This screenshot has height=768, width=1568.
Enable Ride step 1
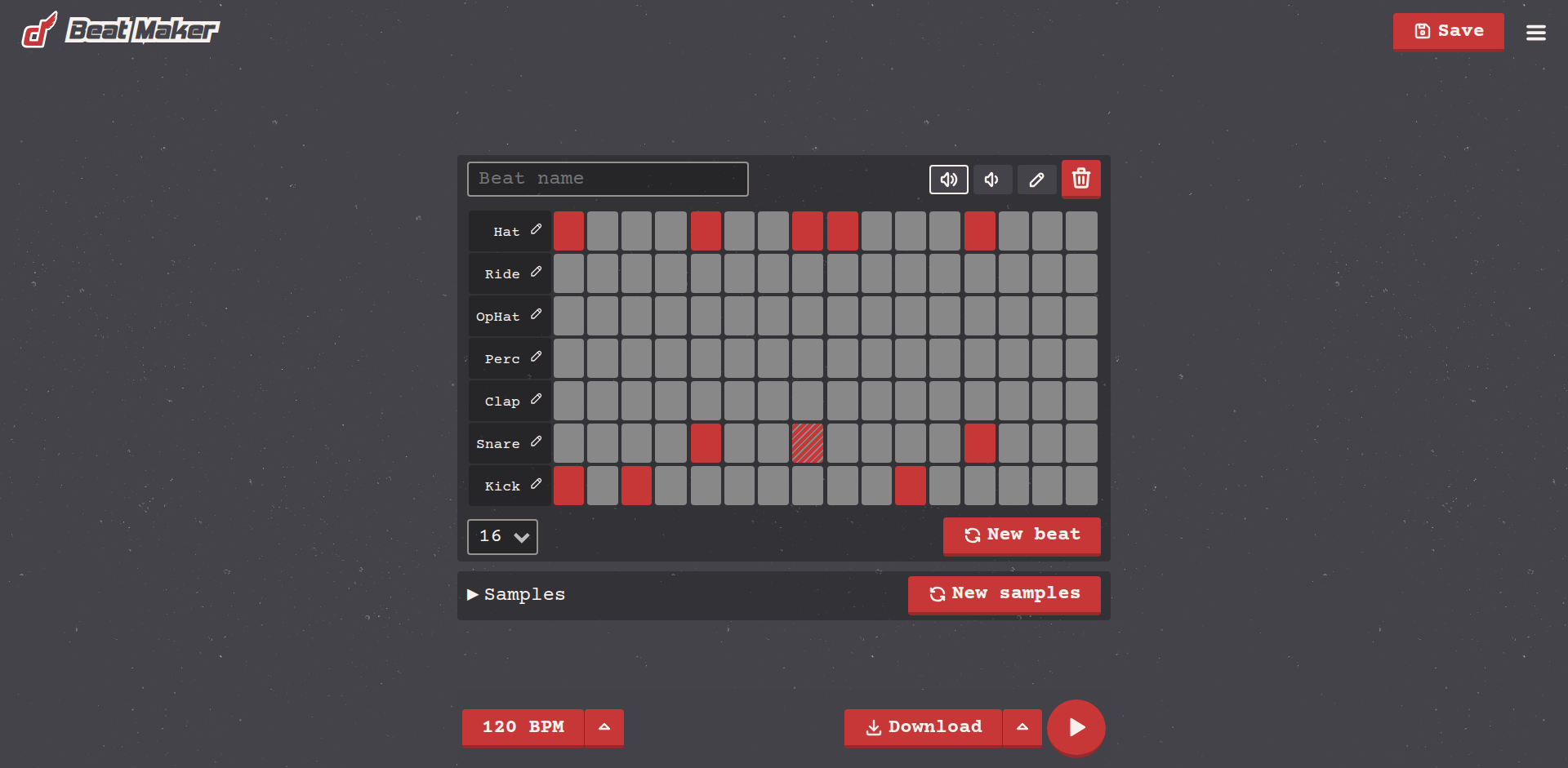pos(568,273)
